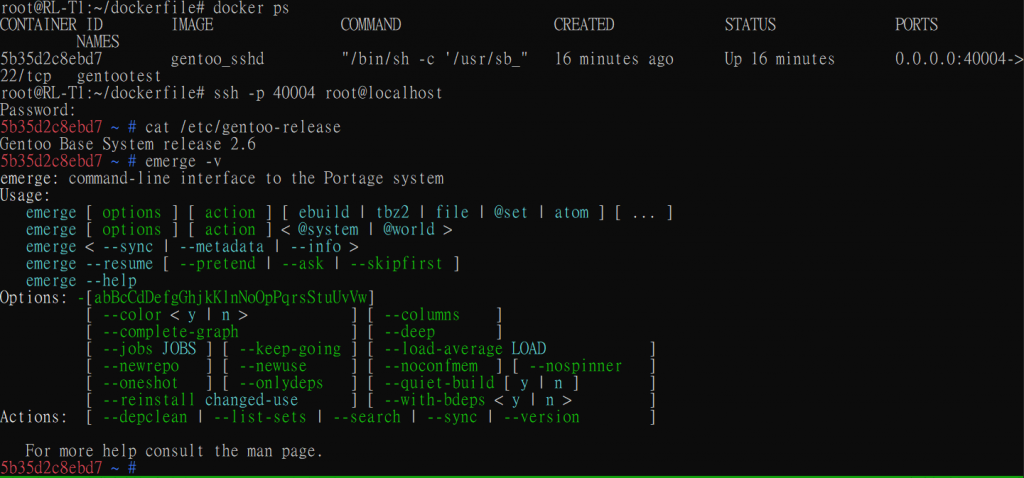Select the gentootest container name
Image resolution: width=1024 pixels, height=478 pixels.
123,76
